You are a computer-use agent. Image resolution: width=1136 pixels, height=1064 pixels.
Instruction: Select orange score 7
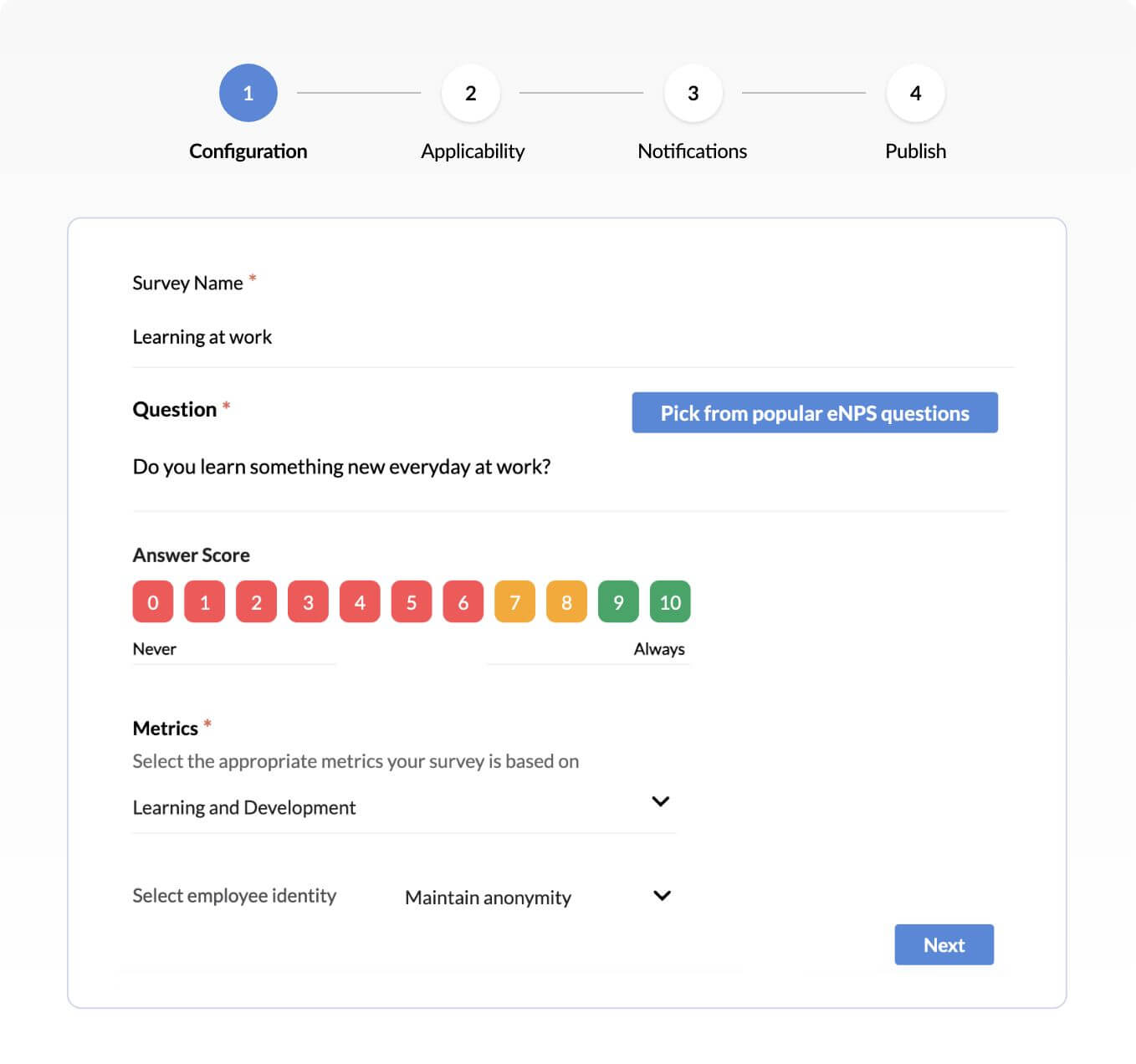[514, 602]
